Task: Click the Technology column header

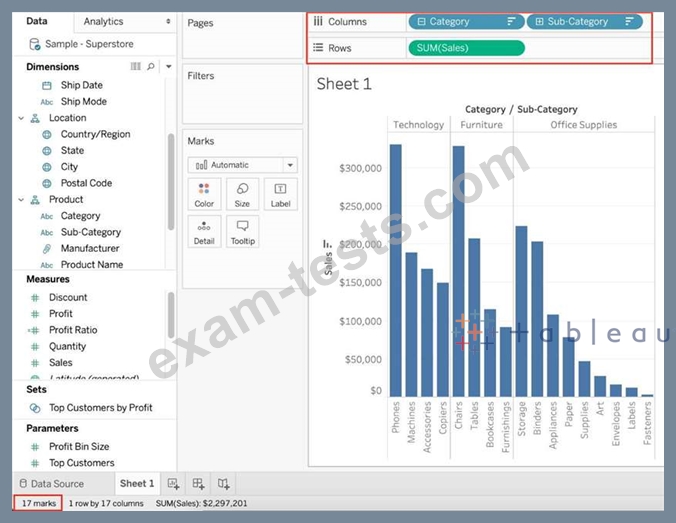Action: click(418, 125)
